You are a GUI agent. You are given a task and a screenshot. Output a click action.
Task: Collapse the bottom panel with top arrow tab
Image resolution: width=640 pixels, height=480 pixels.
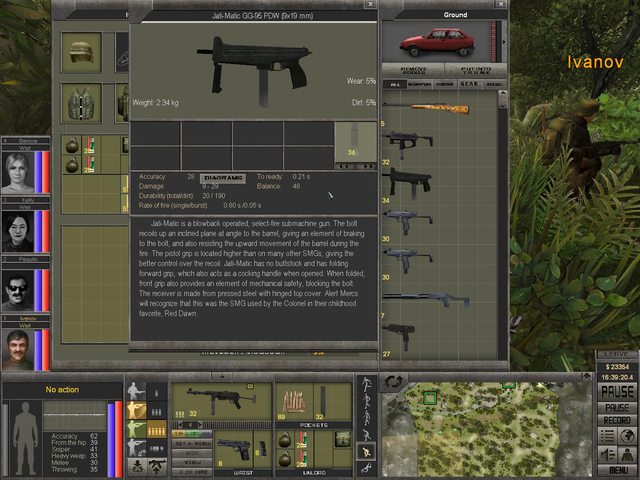tap(222, 376)
